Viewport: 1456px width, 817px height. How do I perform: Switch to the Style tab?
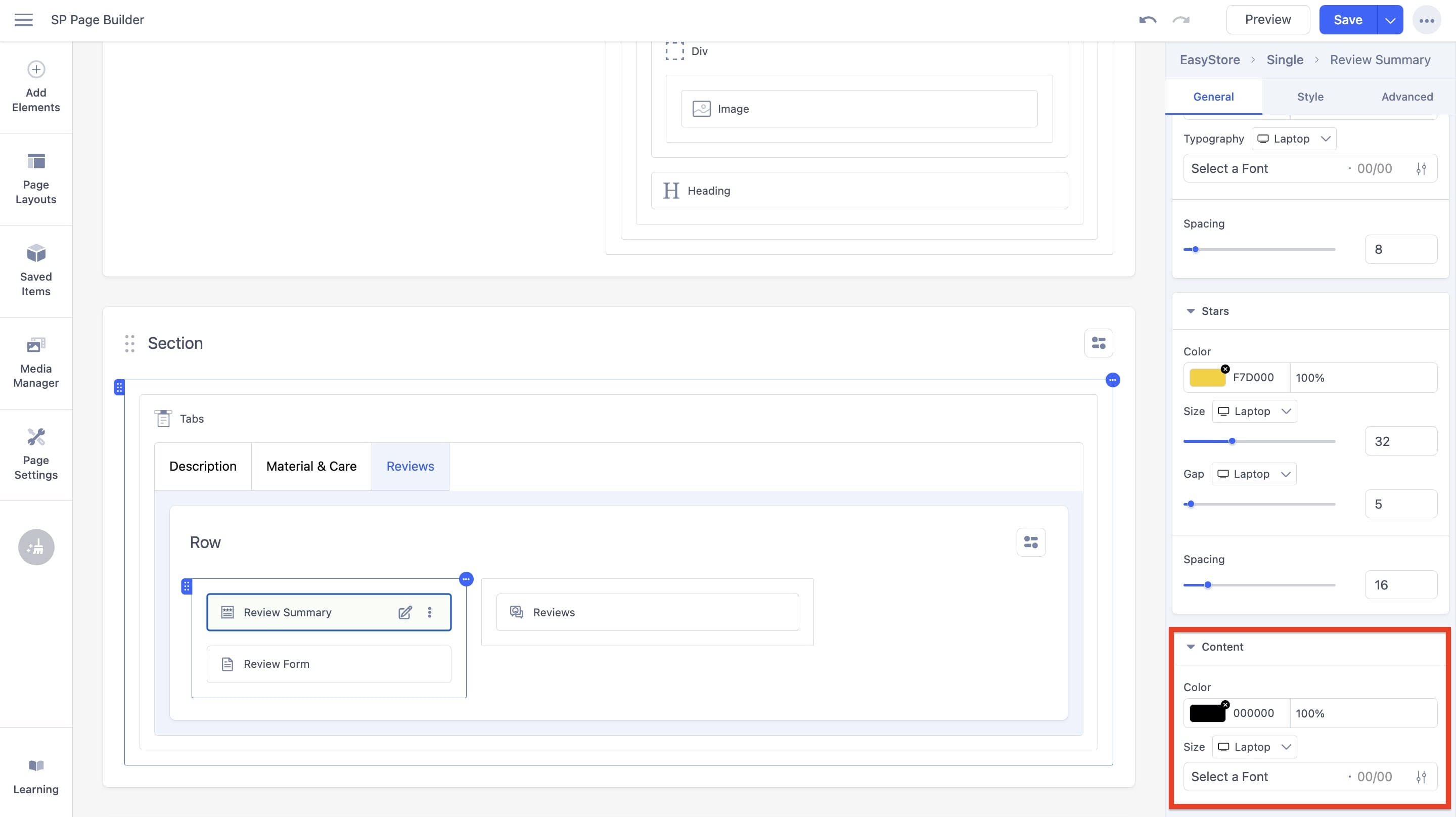[x=1310, y=96]
